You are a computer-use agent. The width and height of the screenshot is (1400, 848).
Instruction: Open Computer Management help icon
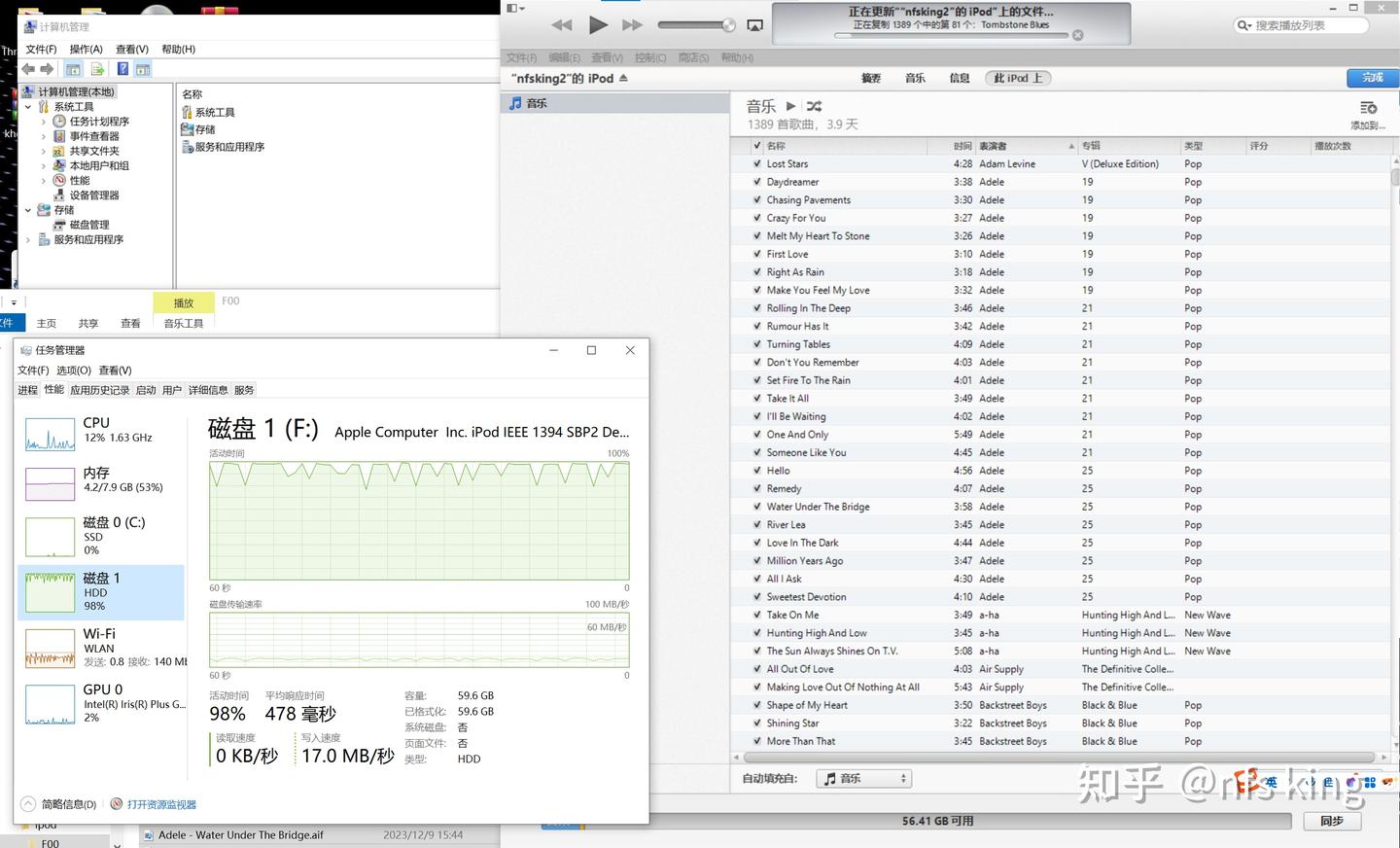click(122, 69)
